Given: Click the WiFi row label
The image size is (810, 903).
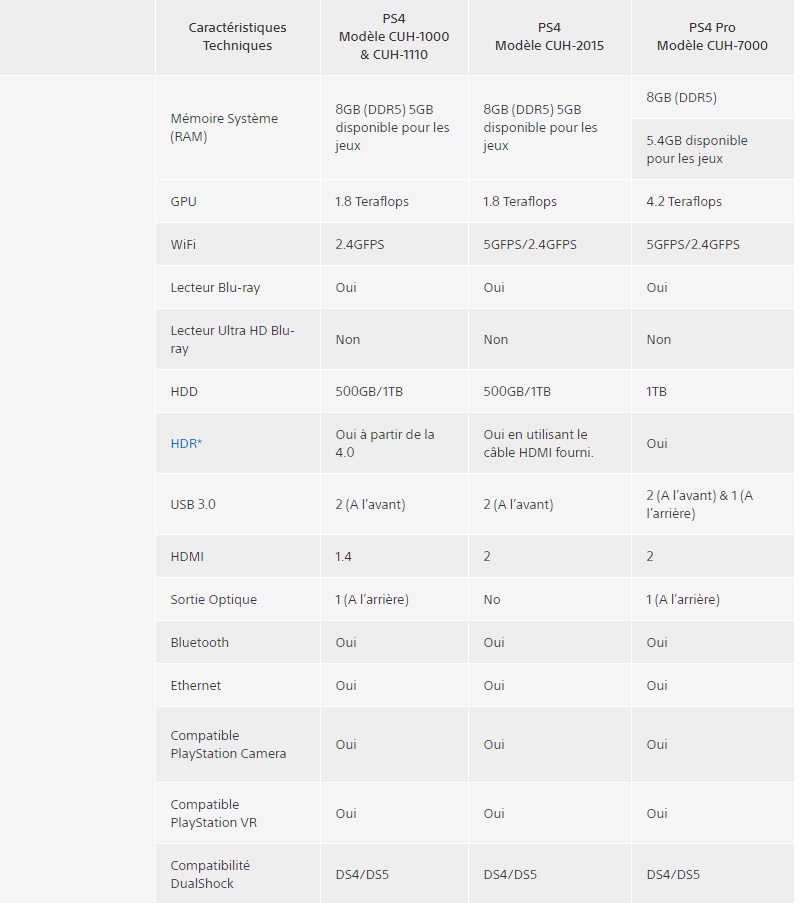Looking at the screenshot, I should click(x=184, y=244).
